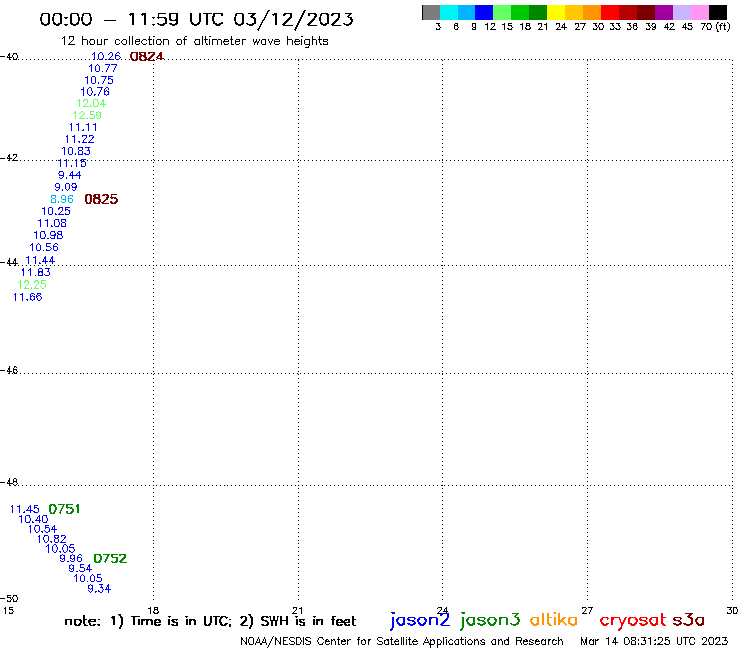Select the altika satellite legend label

(554, 619)
